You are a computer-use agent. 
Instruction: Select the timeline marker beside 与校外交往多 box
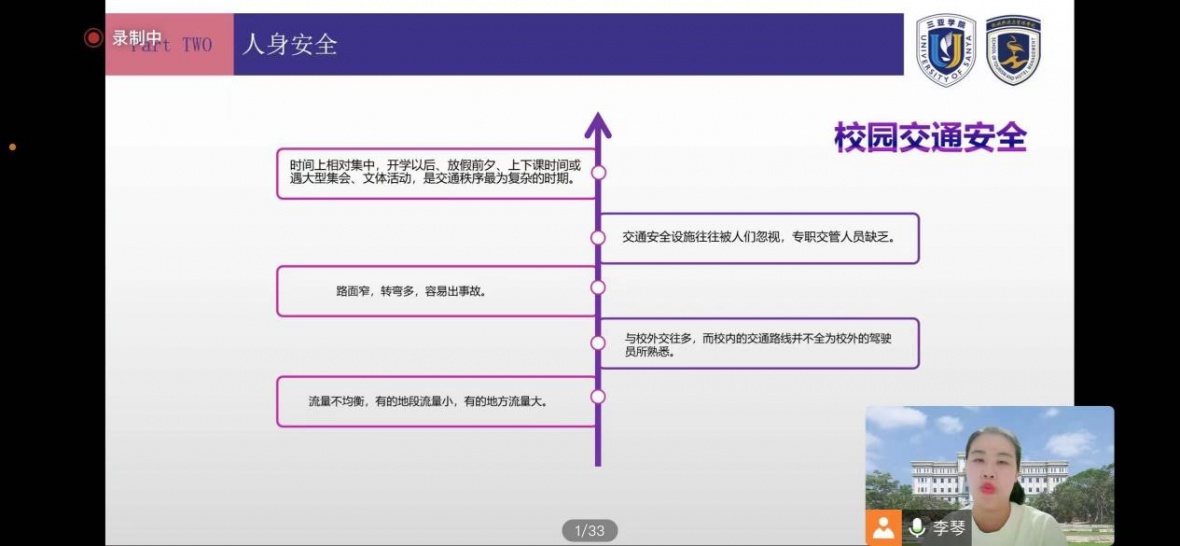(598, 343)
